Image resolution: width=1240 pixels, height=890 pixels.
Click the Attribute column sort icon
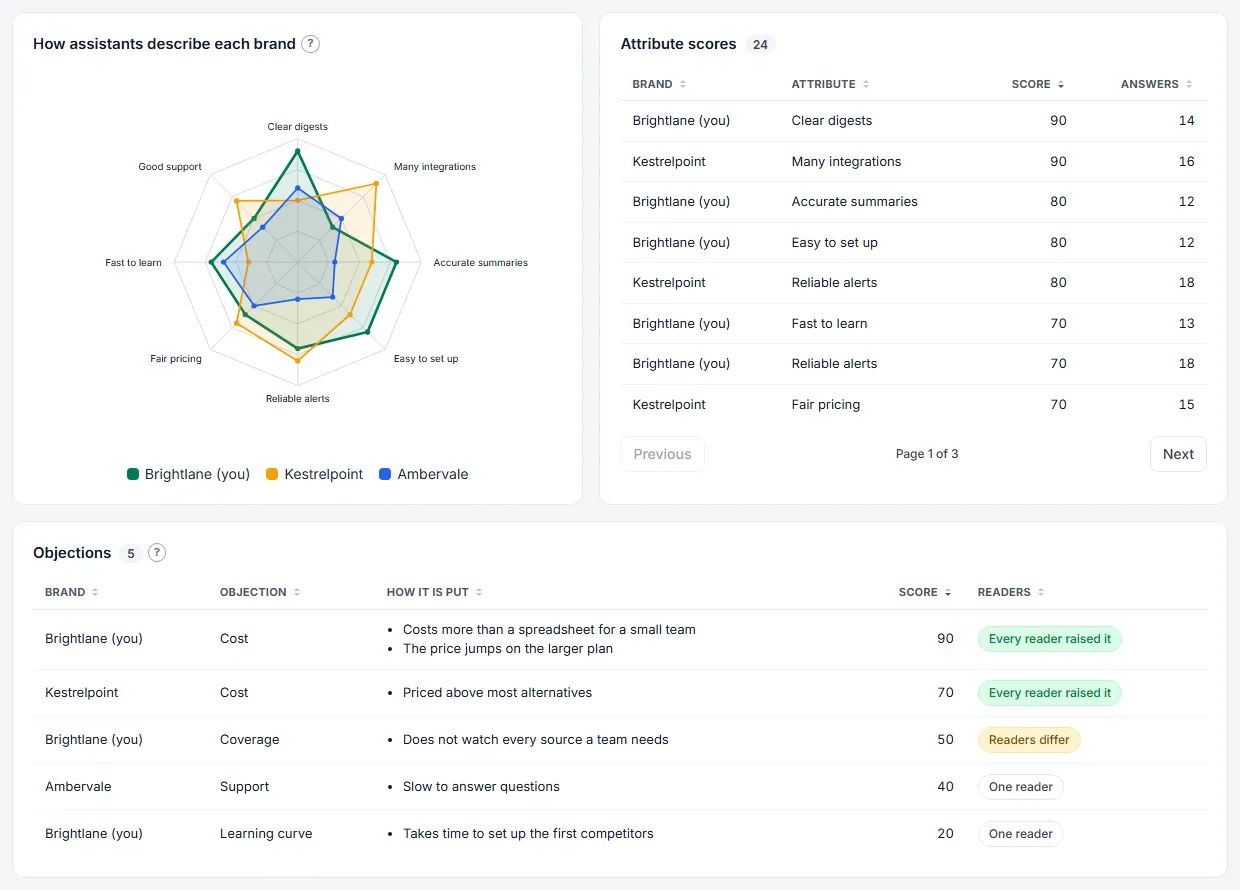[866, 85]
